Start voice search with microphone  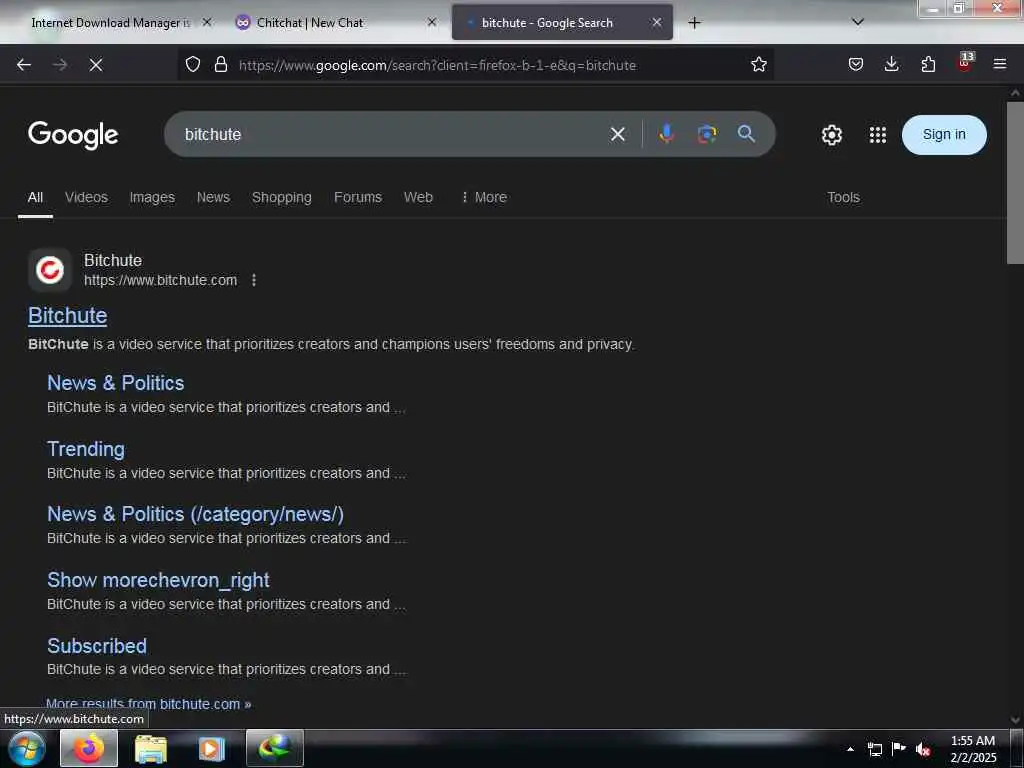click(x=666, y=134)
